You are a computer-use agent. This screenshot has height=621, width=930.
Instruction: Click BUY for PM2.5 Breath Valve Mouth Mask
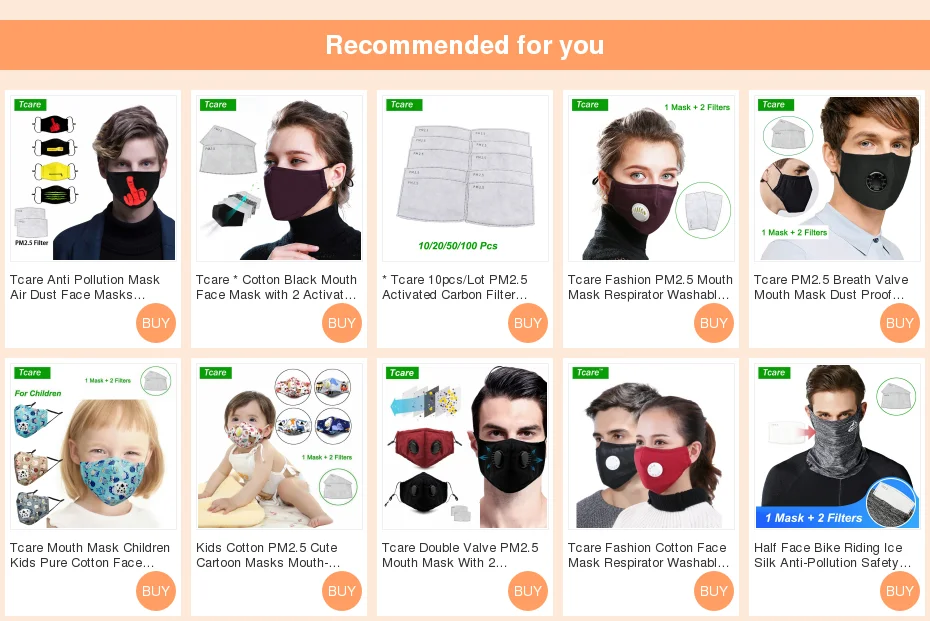click(x=900, y=323)
